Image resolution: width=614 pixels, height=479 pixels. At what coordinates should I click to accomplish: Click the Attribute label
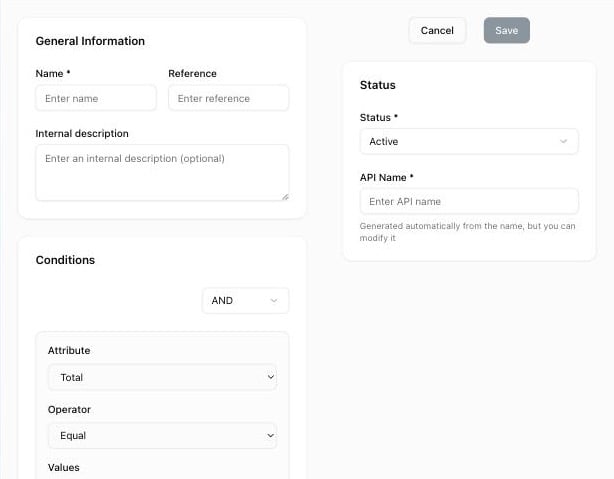coord(69,351)
